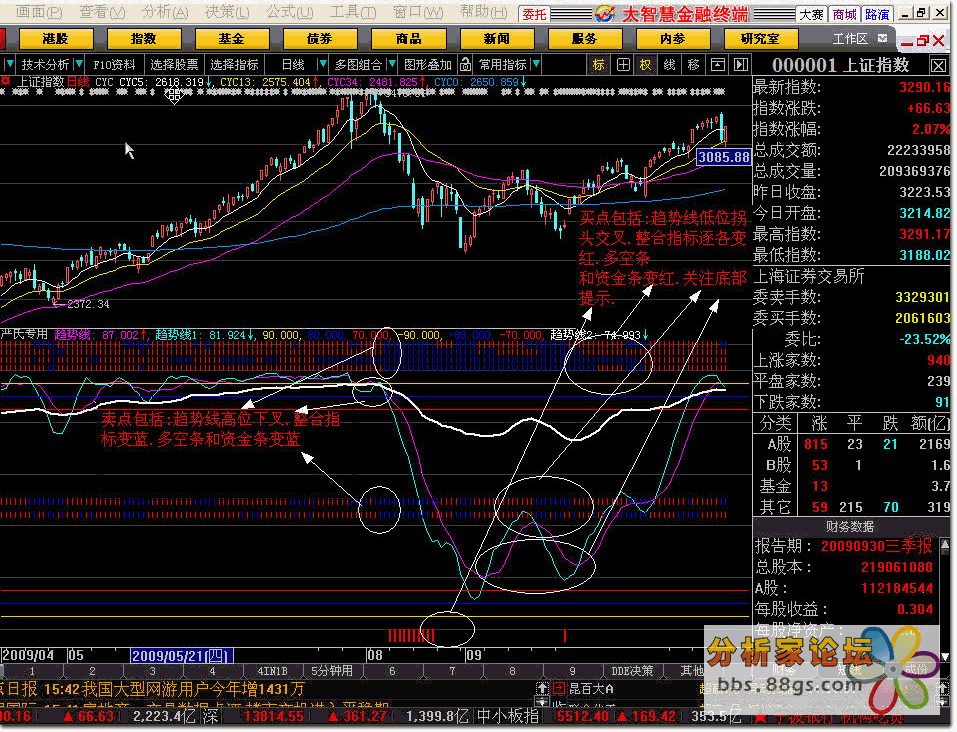Select bottom tab 1

tap(32, 671)
